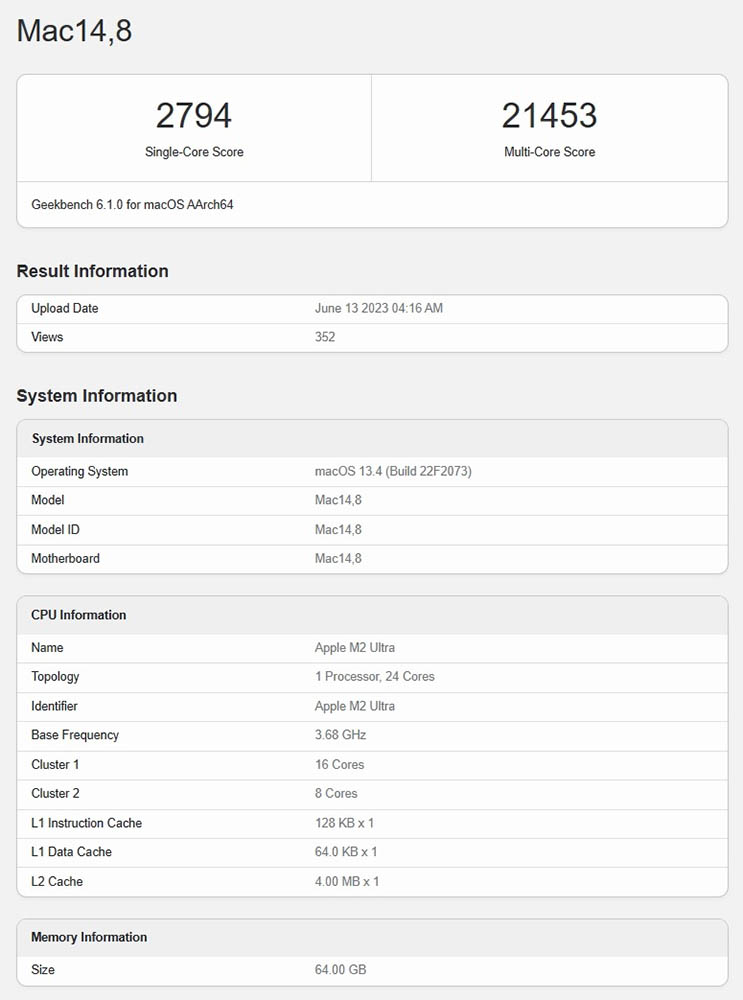Click the L2 Cache value 4.00 MB
The height and width of the screenshot is (1000, 743).
pos(347,882)
